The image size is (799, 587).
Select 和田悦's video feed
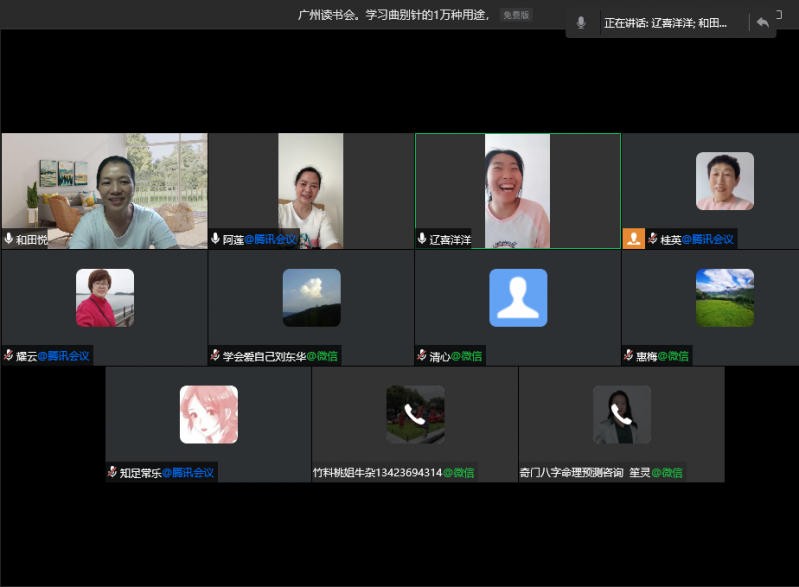pos(104,190)
